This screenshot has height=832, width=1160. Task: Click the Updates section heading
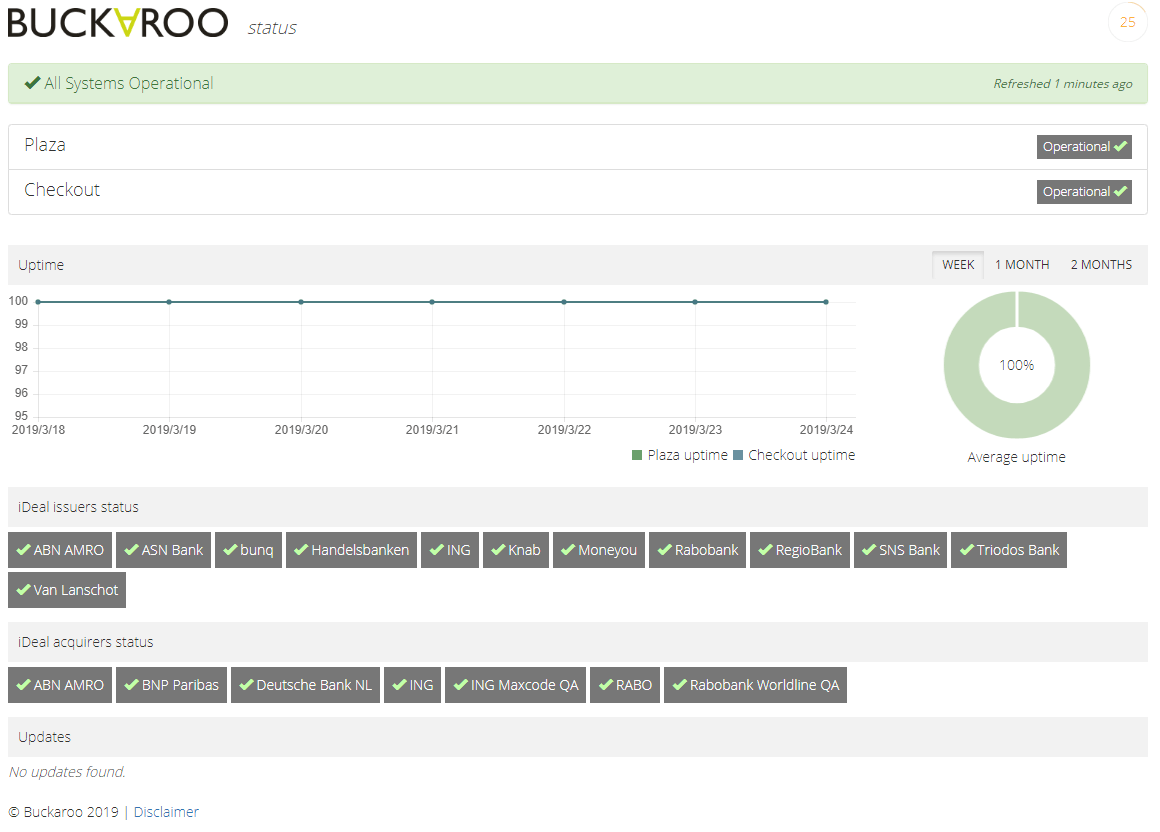pyautogui.click(x=44, y=737)
